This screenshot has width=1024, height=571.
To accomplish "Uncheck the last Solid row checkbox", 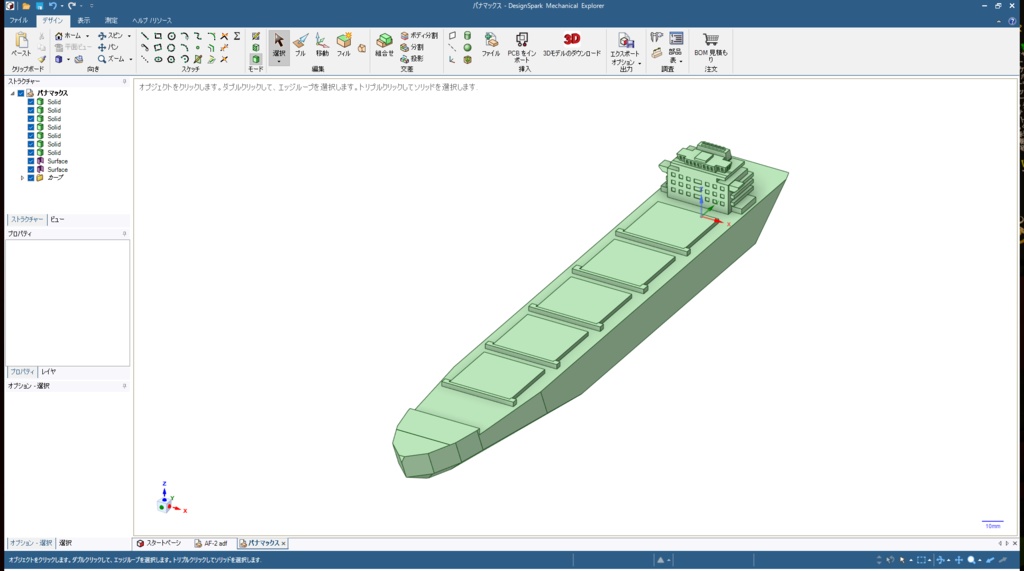I will point(31,152).
